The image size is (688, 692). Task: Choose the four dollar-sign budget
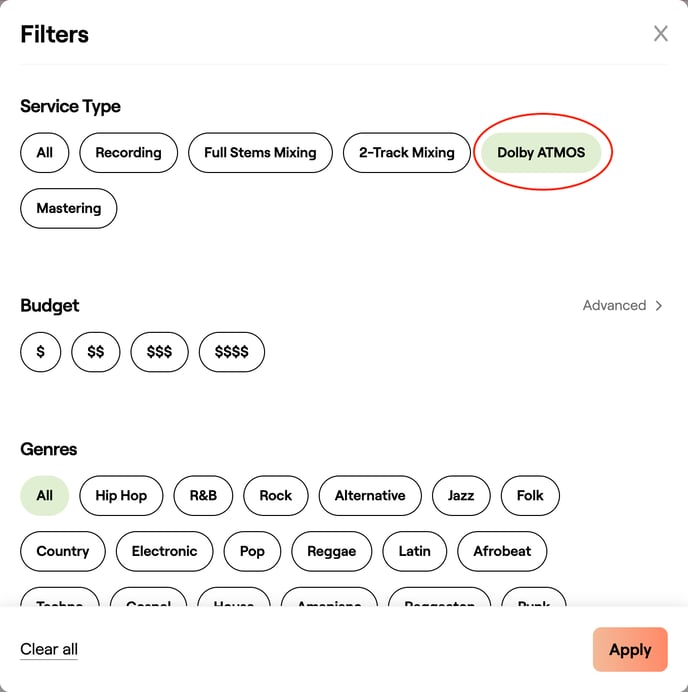232,352
